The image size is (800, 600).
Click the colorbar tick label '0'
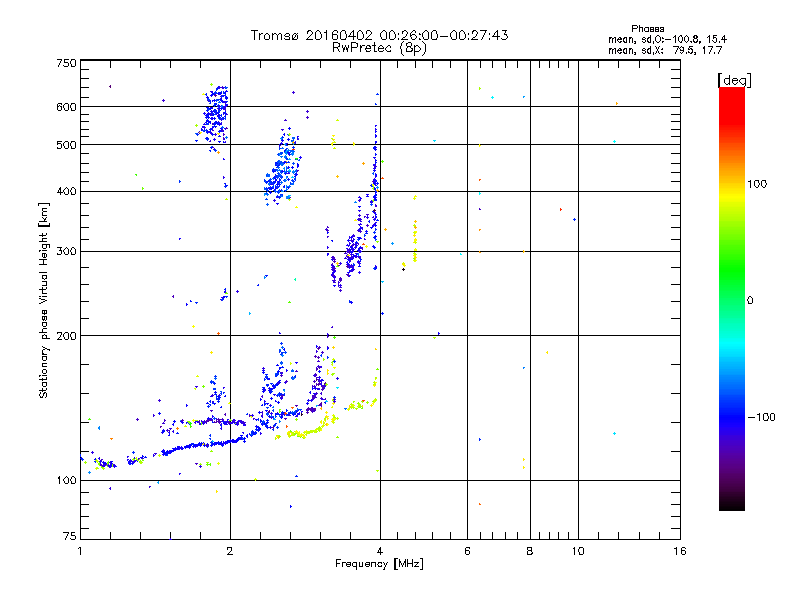(749, 301)
